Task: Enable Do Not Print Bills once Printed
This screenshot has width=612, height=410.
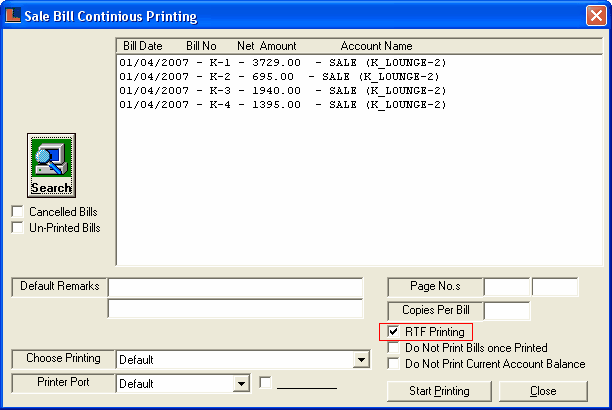Action: (393, 348)
